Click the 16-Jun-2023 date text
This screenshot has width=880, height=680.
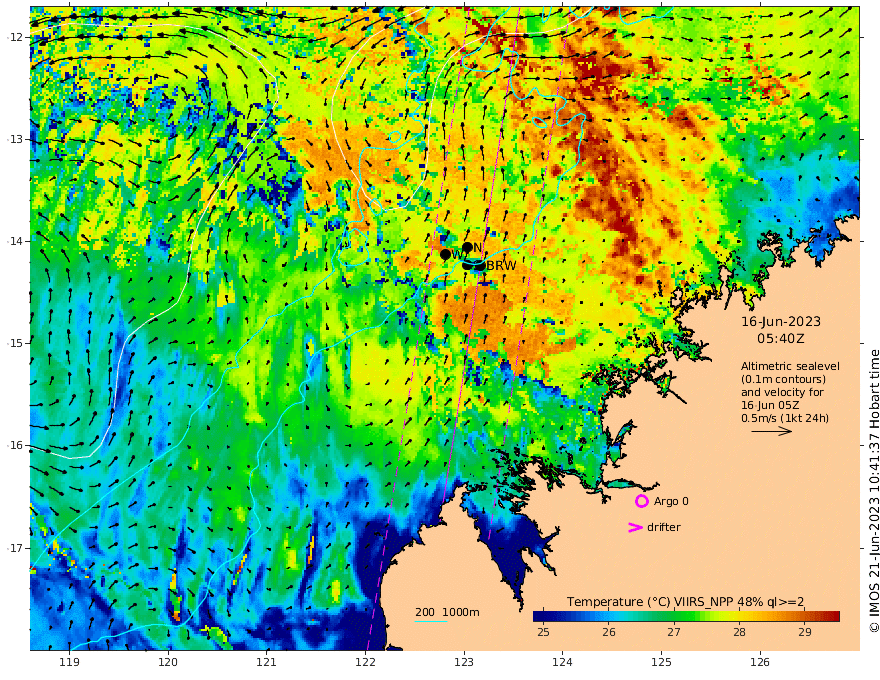pos(781,322)
